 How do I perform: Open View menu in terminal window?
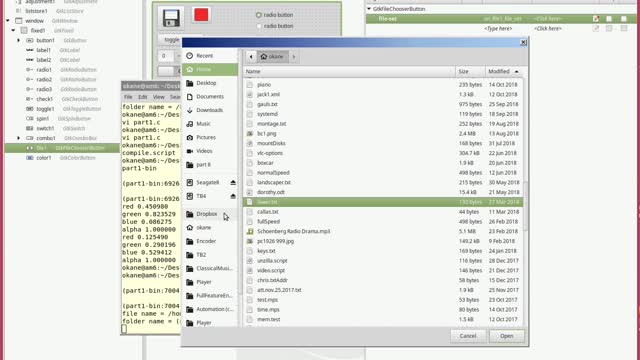(x=158, y=97)
